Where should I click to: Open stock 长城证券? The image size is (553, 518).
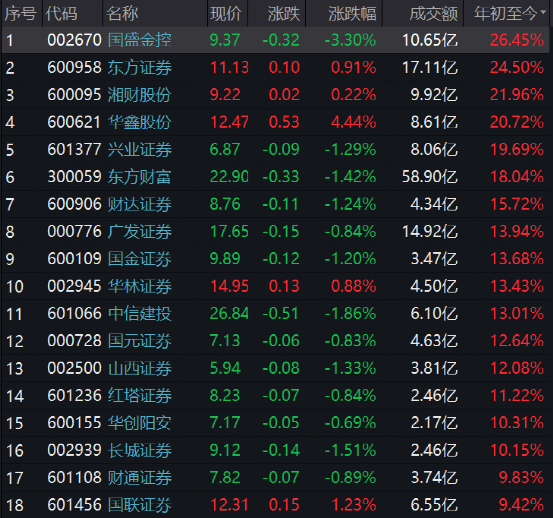(x=140, y=450)
